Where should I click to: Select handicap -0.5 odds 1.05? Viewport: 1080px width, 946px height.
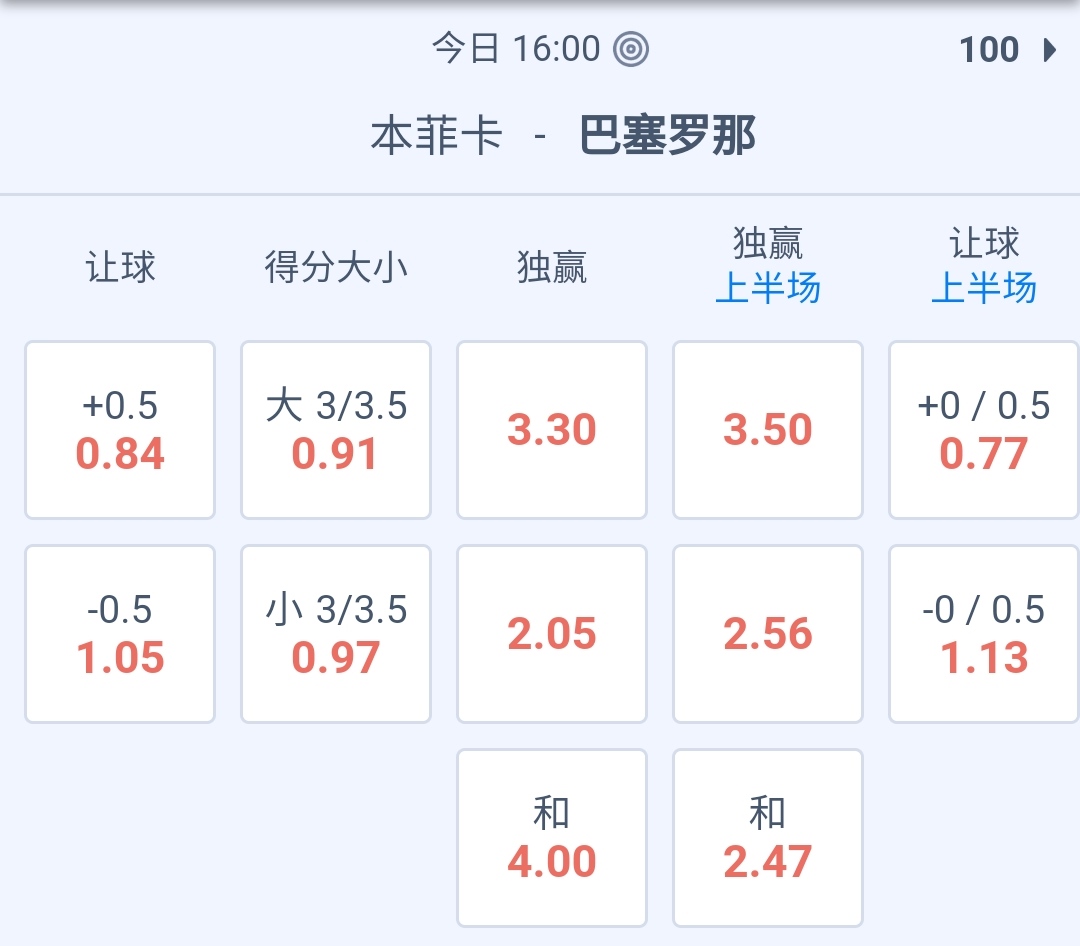coord(120,634)
